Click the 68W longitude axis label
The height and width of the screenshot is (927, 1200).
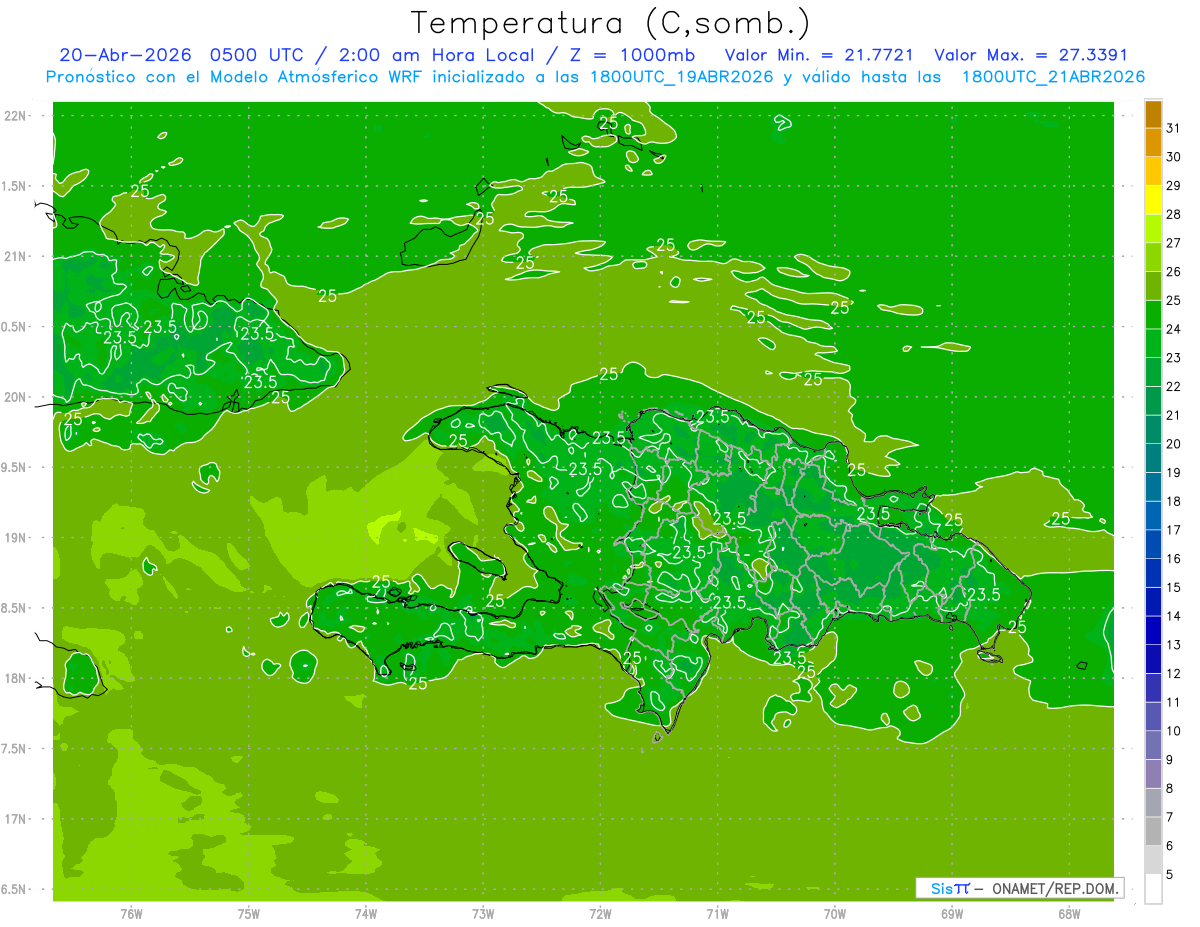(x=1068, y=913)
